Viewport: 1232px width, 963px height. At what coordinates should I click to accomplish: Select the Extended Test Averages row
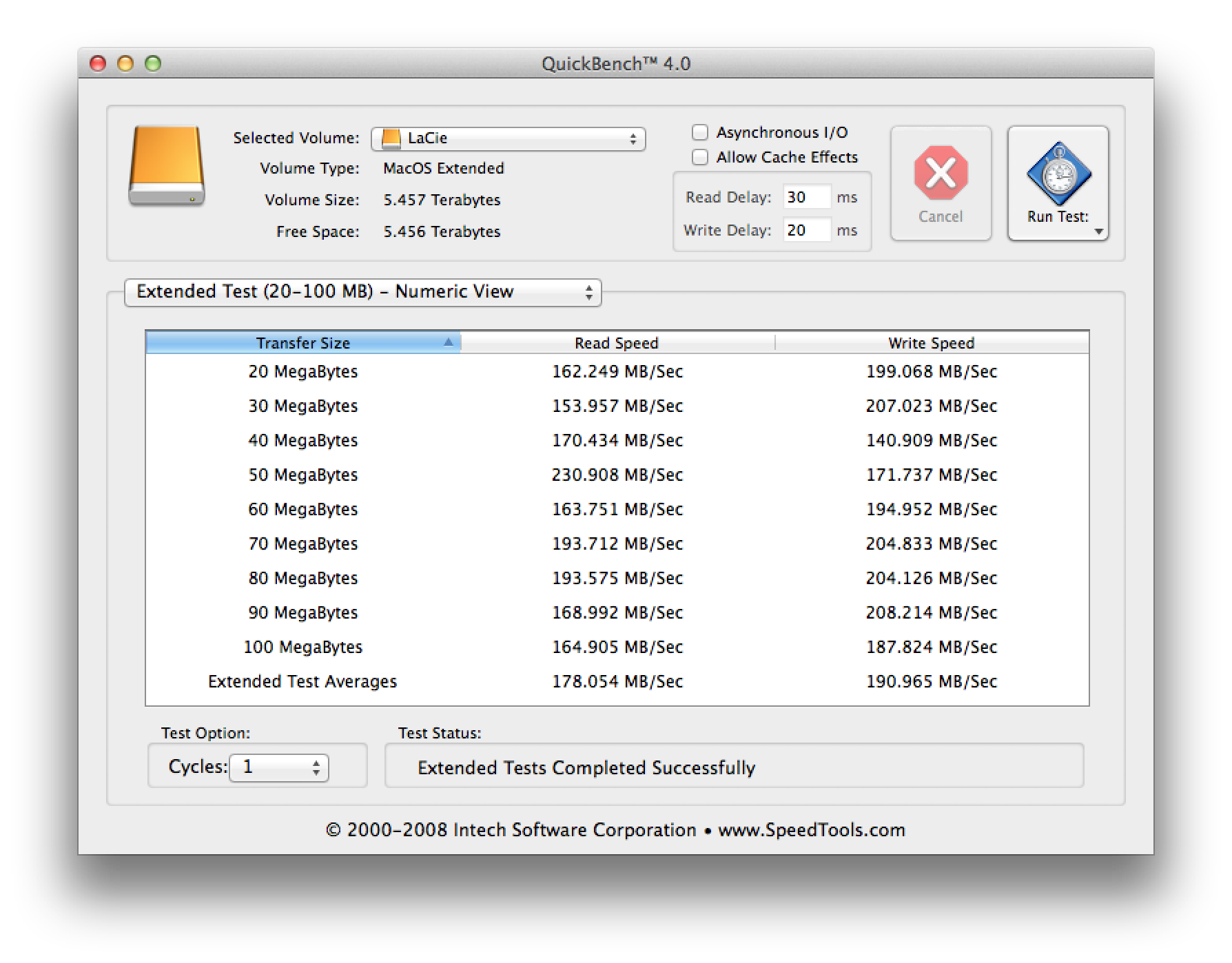[617, 681]
